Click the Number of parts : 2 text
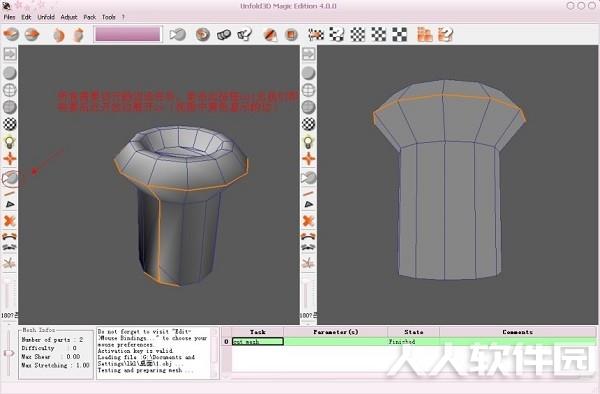 pos(52,340)
